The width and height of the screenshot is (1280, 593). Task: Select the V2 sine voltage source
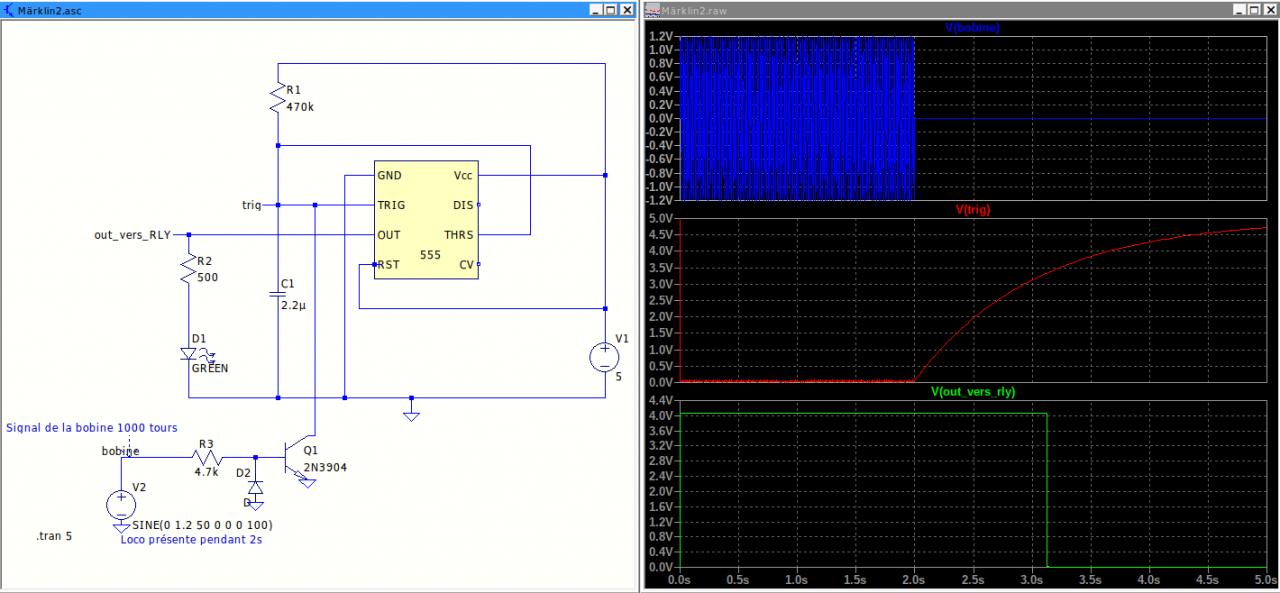(121, 503)
